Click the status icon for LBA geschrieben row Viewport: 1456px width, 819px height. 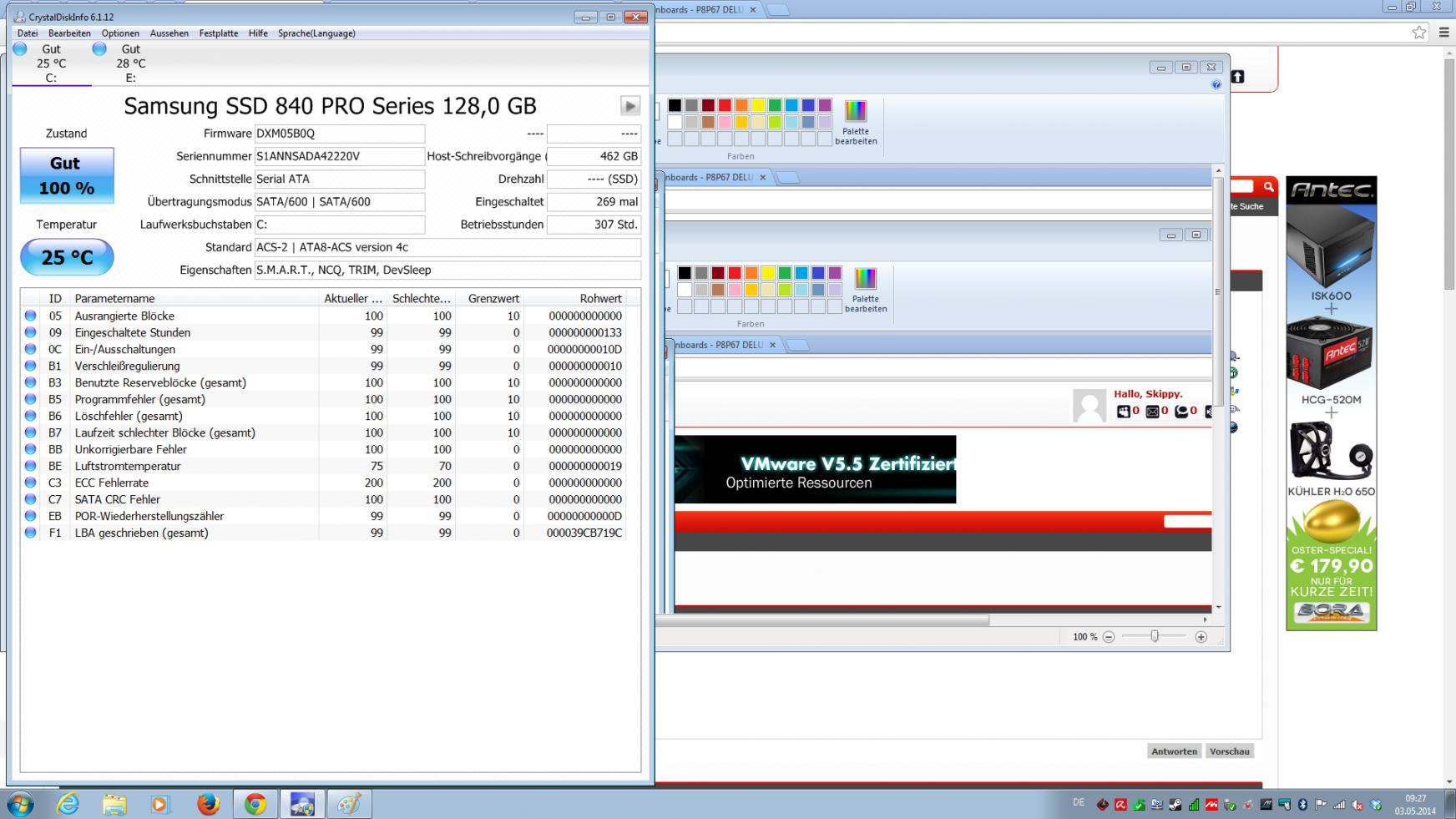tap(31, 533)
